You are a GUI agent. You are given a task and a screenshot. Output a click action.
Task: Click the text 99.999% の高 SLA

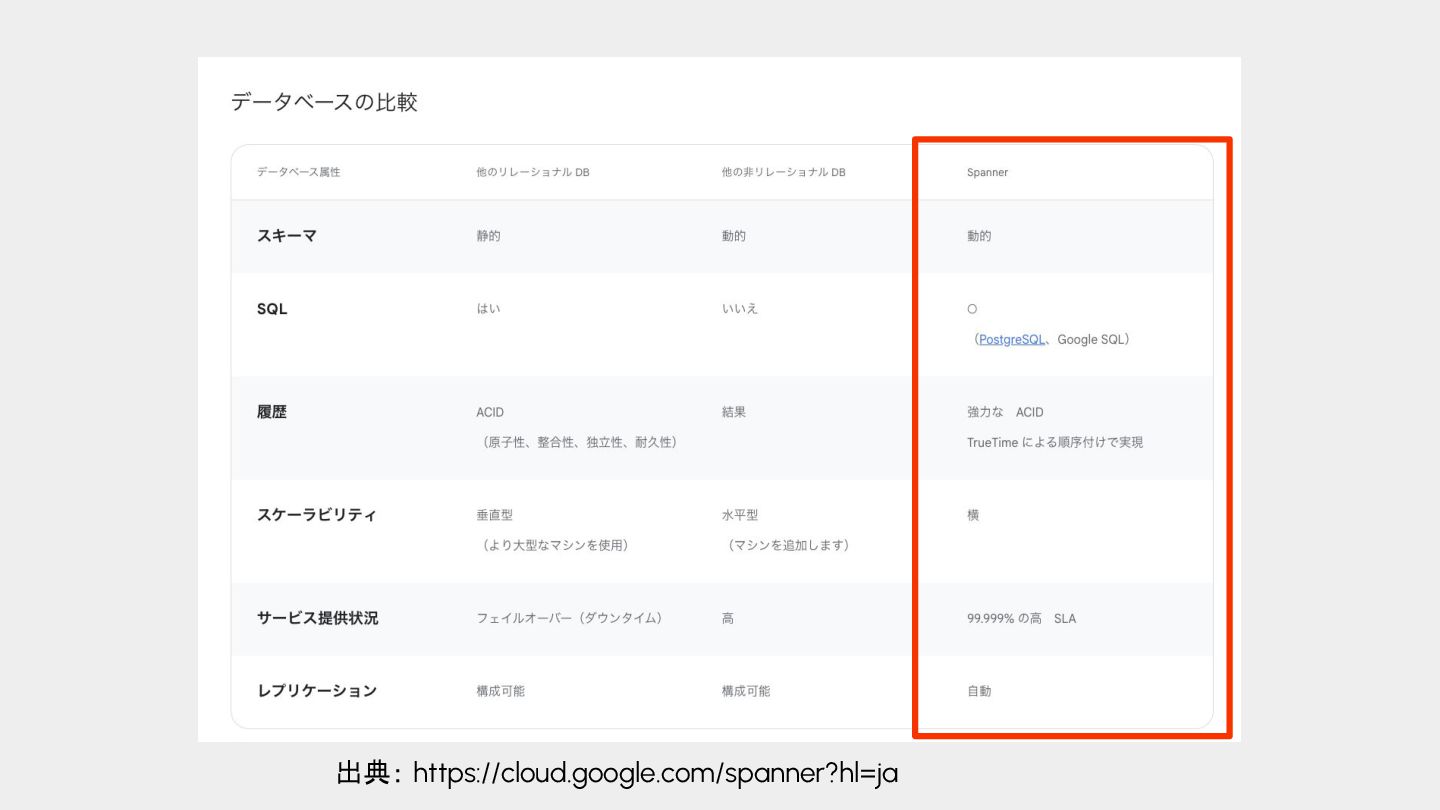coord(1022,618)
